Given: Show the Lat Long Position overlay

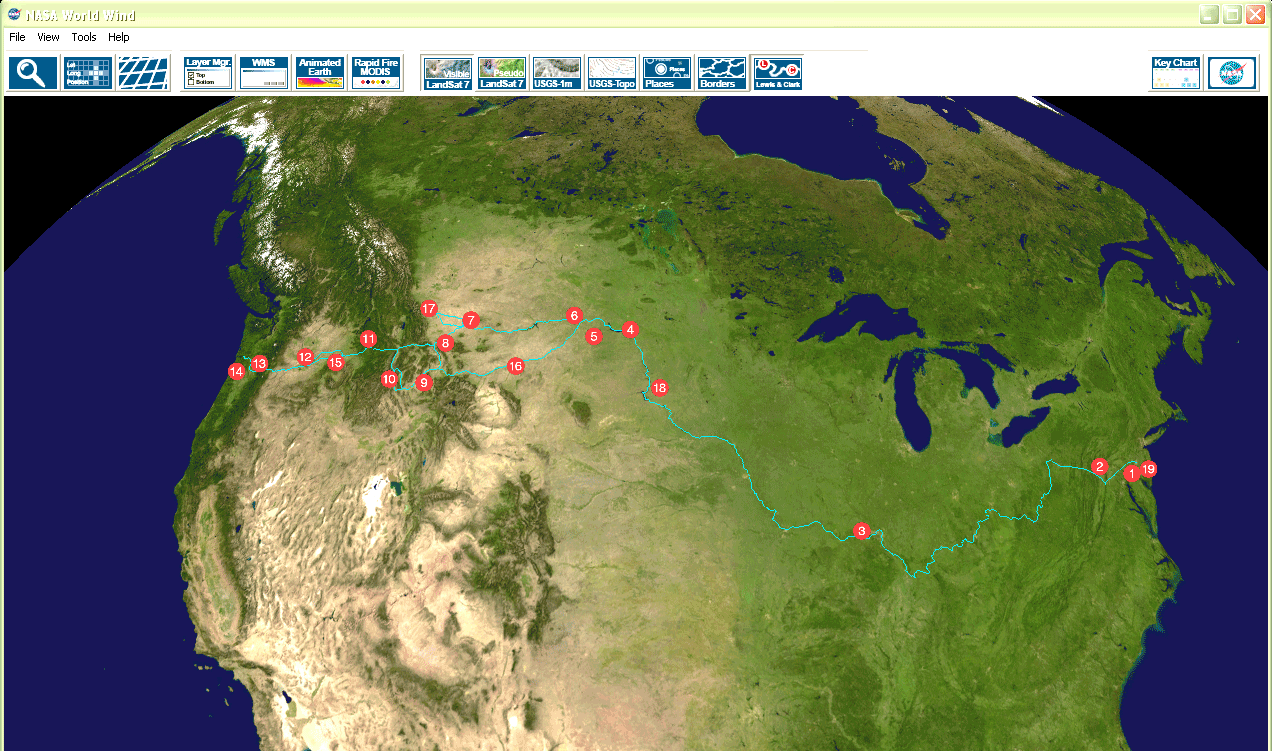Looking at the screenshot, I should pos(88,73).
